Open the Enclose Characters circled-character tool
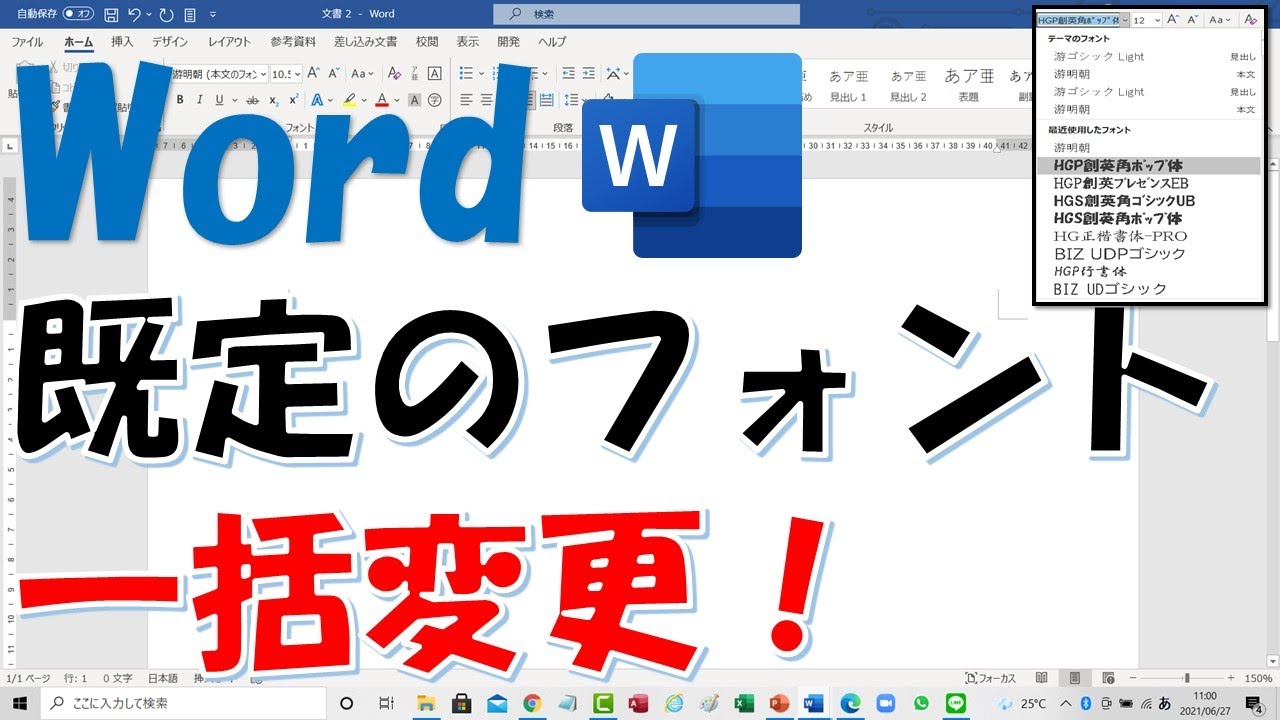The width and height of the screenshot is (1280, 720). point(435,100)
